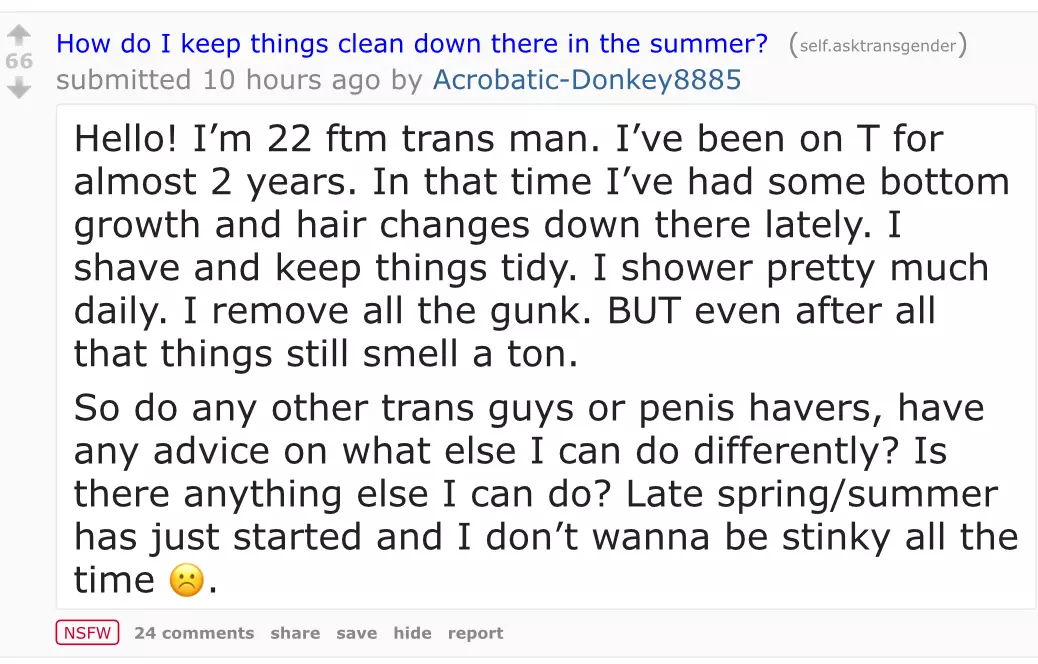Viewport: 1038px width, 664px height.
Task: Downvote the post with the down arrow
Action: coord(18,87)
